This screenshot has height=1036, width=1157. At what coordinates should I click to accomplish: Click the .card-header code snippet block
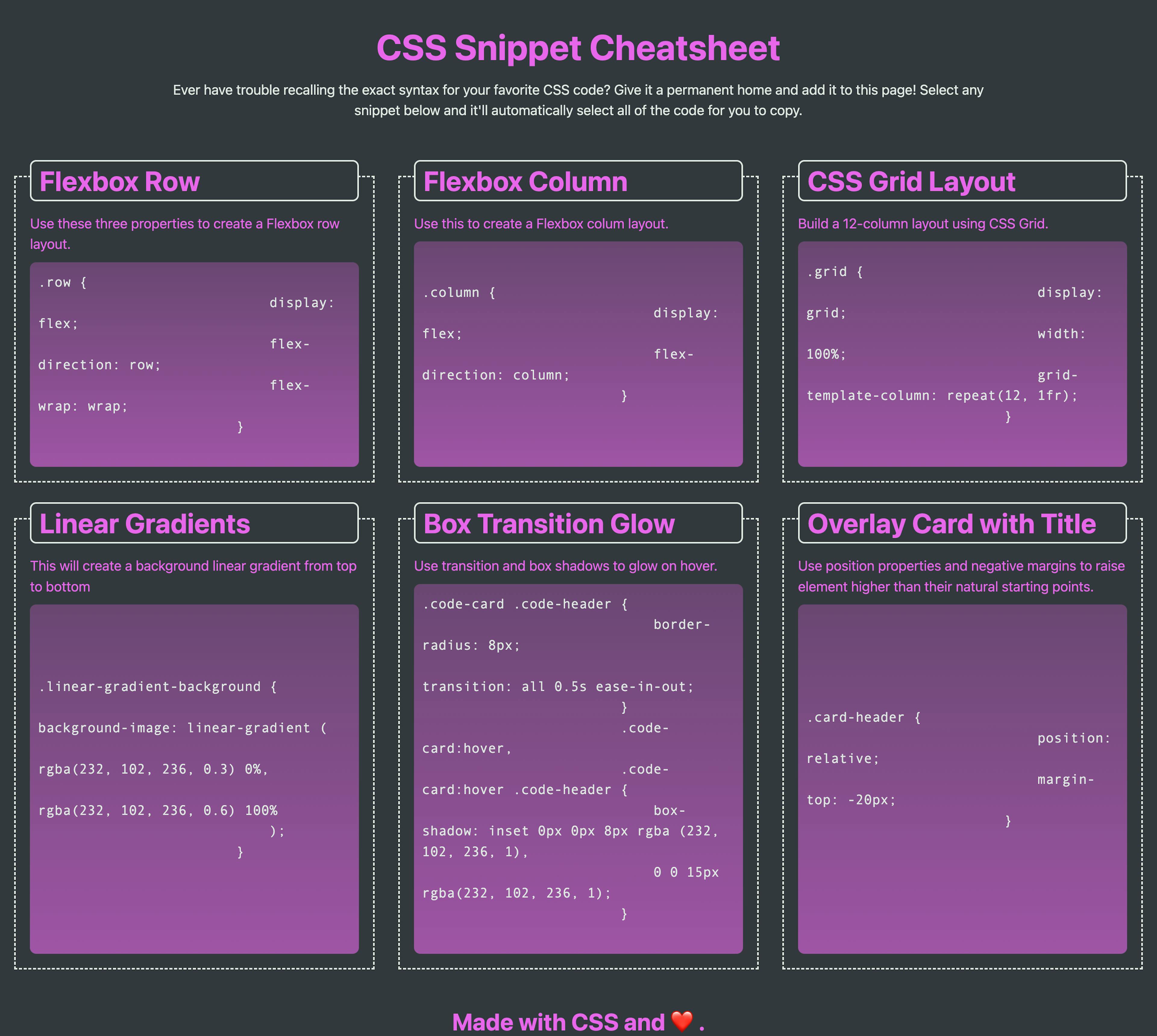pyautogui.click(x=962, y=779)
